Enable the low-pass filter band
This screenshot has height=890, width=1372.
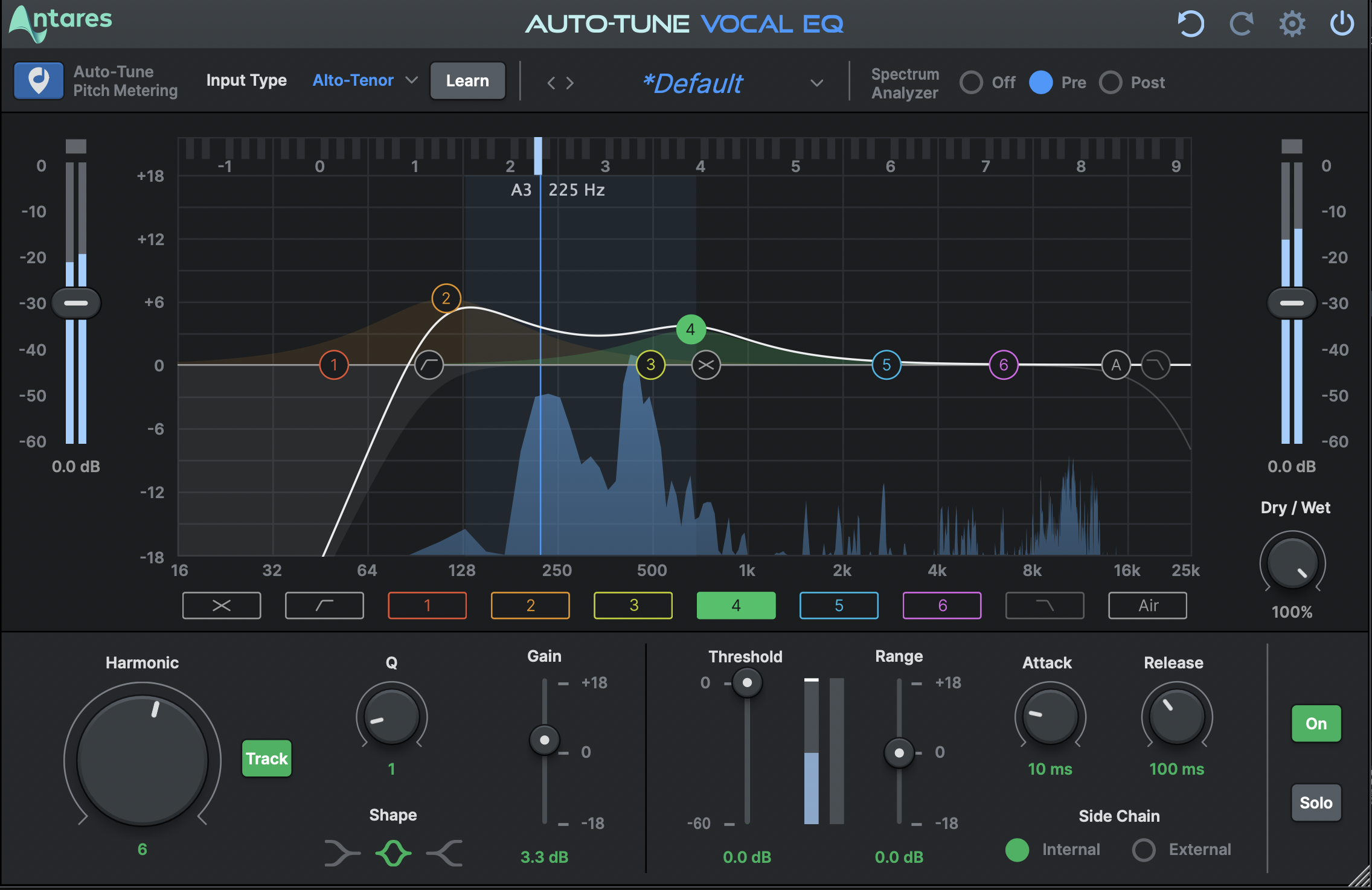pyautogui.click(x=1044, y=606)
